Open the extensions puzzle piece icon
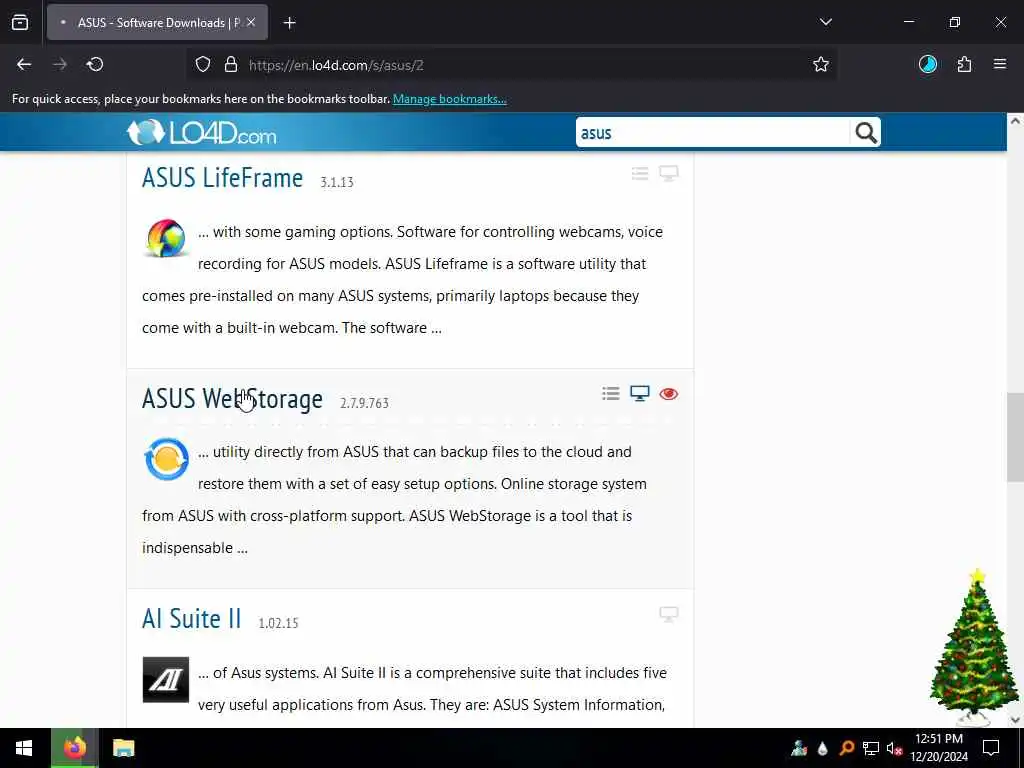1024x768 pixels. (x=965, y=64)
